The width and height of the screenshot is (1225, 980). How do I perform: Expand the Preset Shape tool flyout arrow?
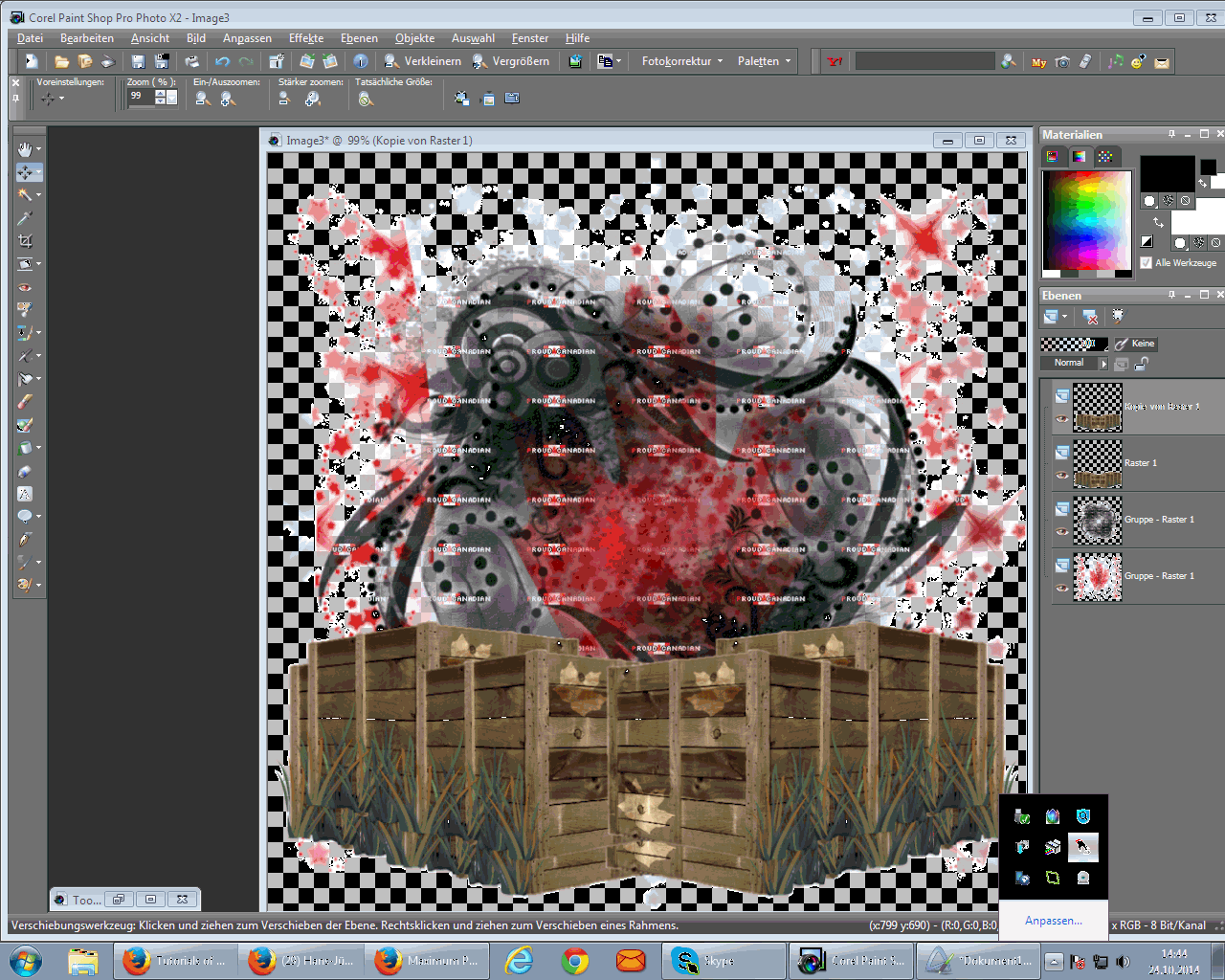click(x=38, y=517)
